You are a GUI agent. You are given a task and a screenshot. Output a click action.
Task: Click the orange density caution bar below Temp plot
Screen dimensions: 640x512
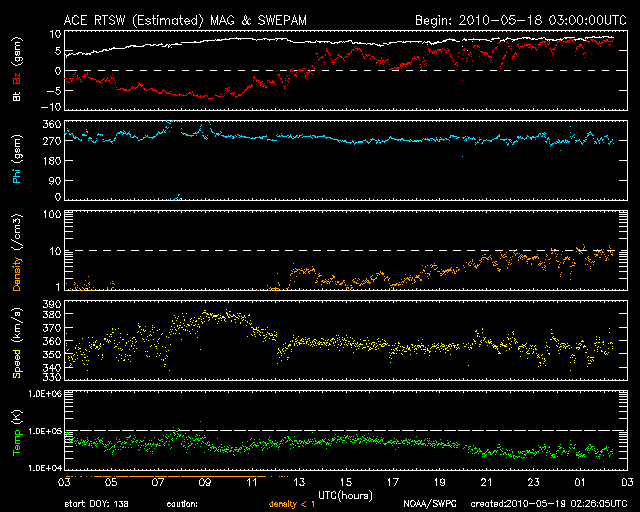[177, 476]
